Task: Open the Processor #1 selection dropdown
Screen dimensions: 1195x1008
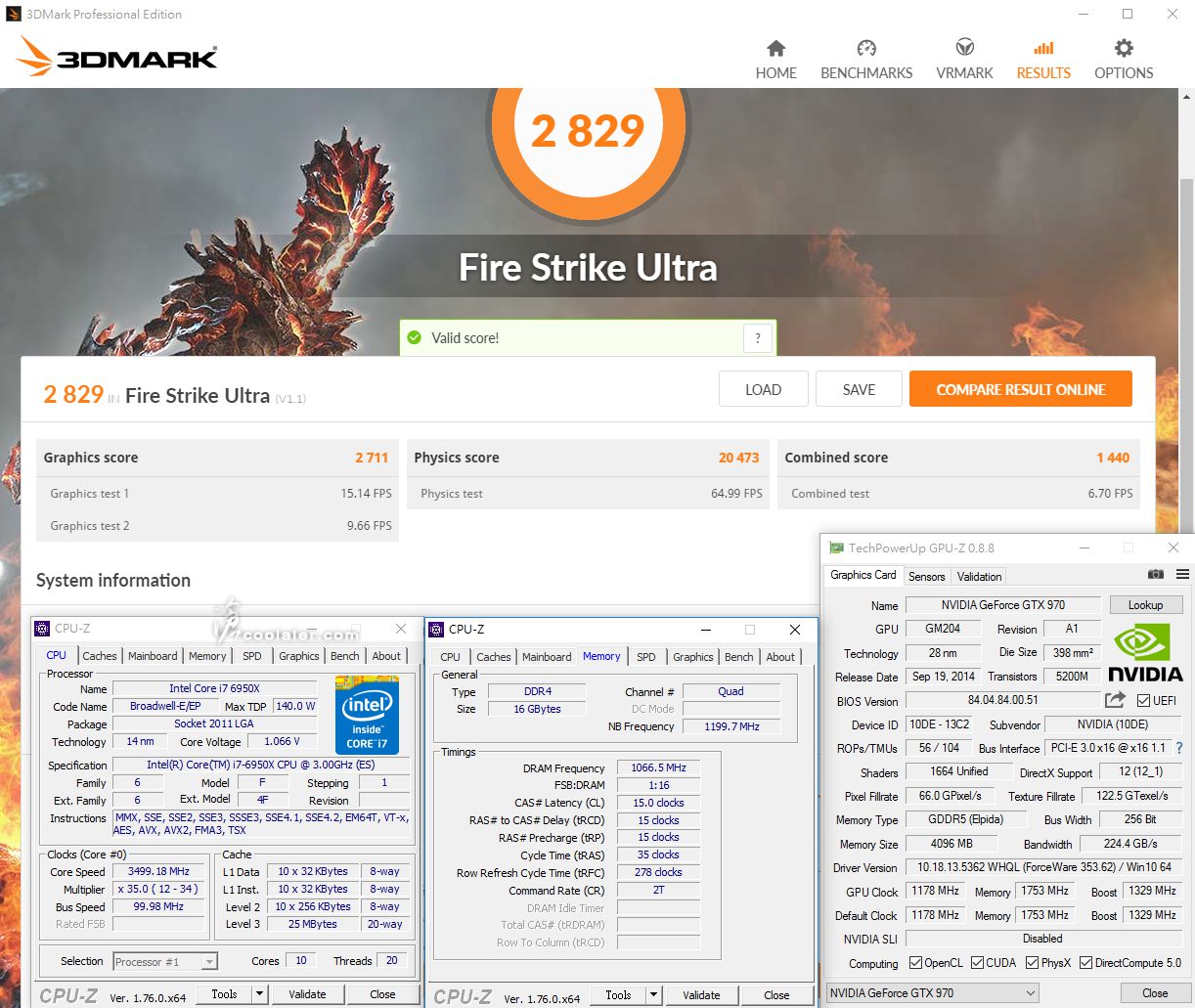Action: click(x=209, y=962)
